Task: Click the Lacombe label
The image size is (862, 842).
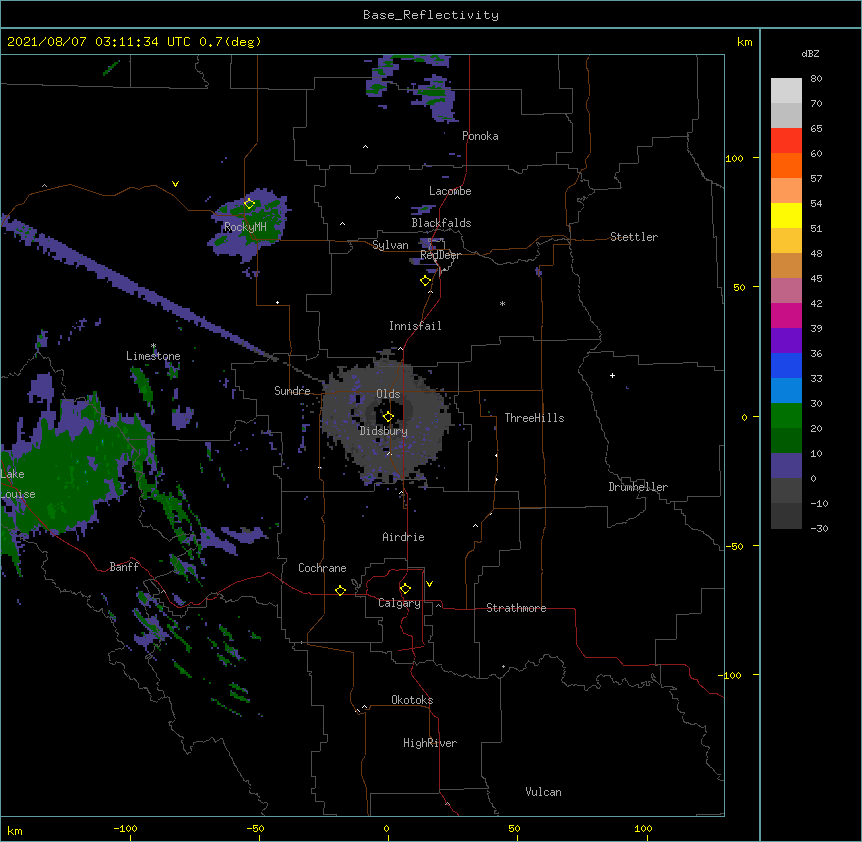Action: coord(450,191)
